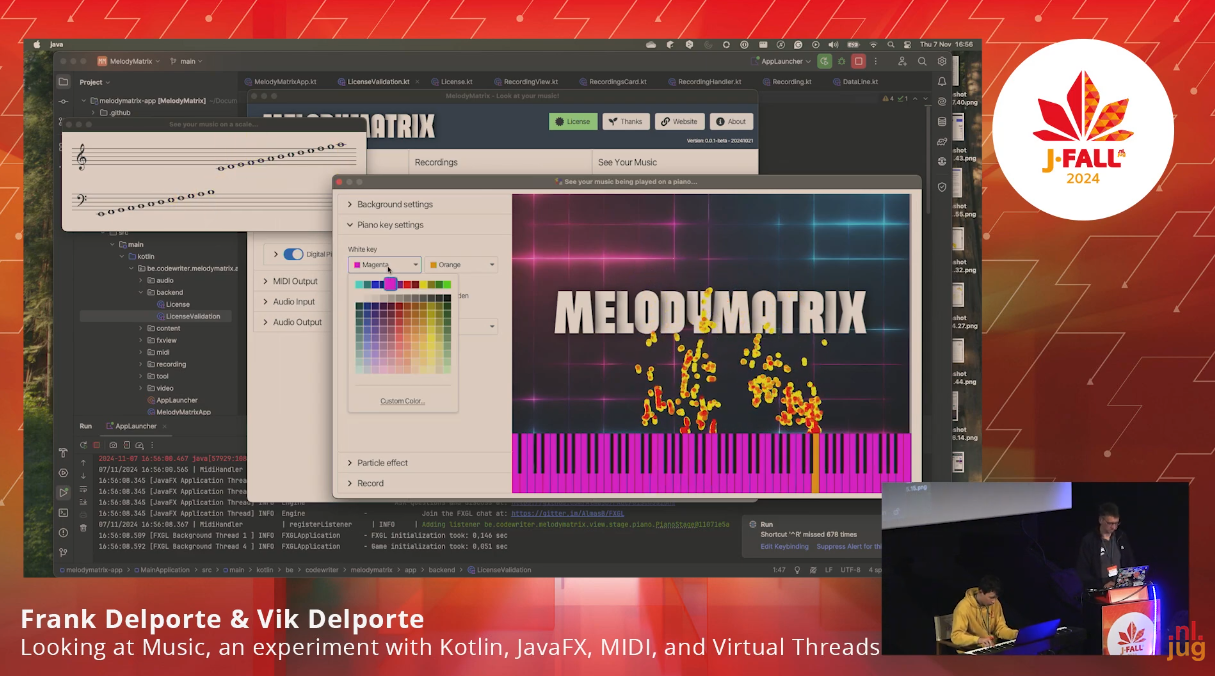
Task: Expand the Background settings section
Action: 394,204
